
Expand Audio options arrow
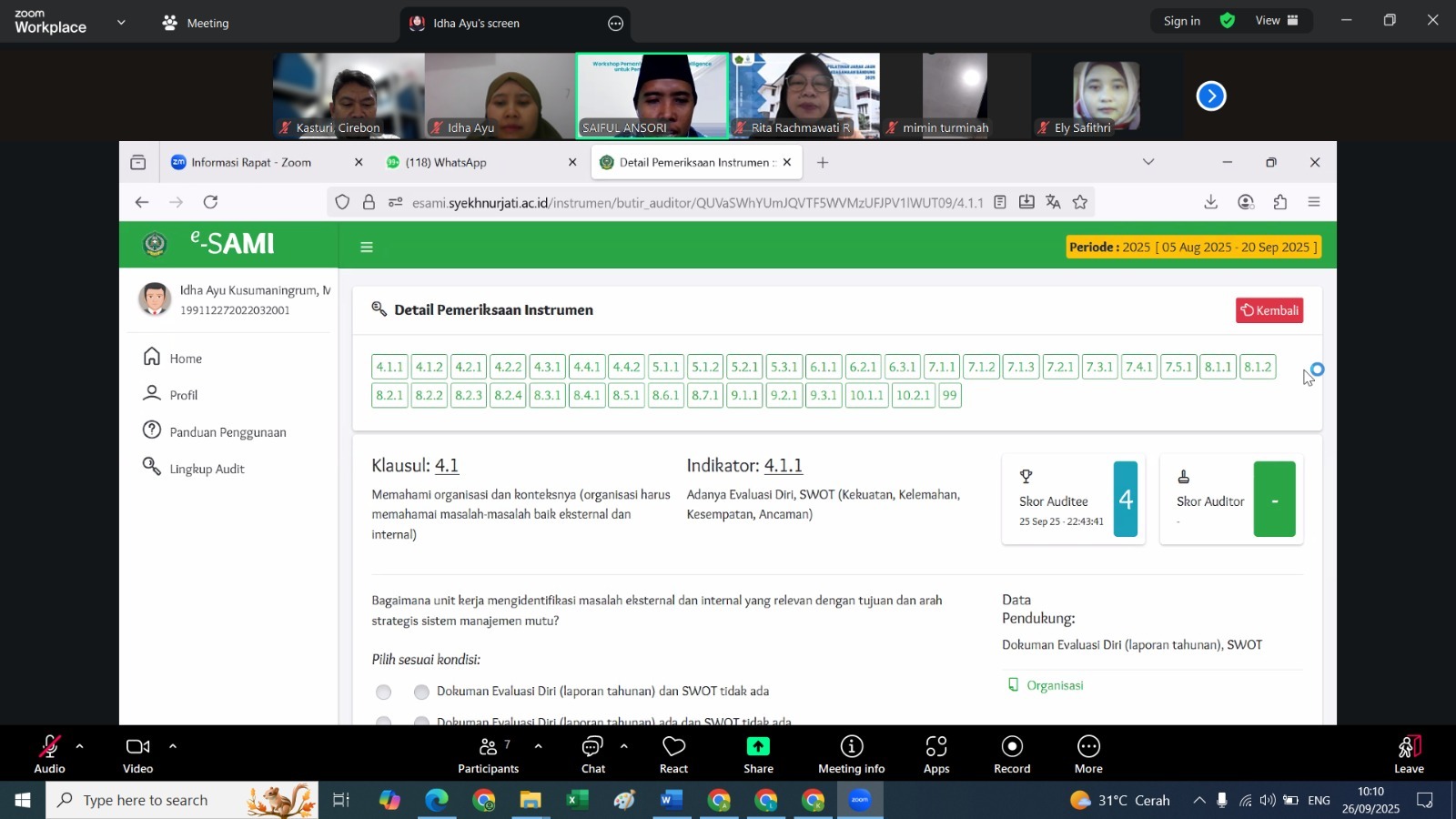tap(80, 746)
